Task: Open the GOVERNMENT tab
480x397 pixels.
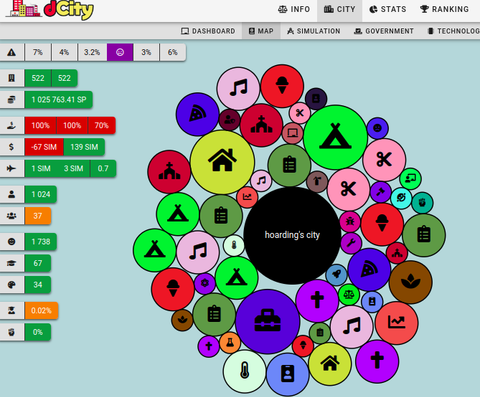Action: coord(384,31)
